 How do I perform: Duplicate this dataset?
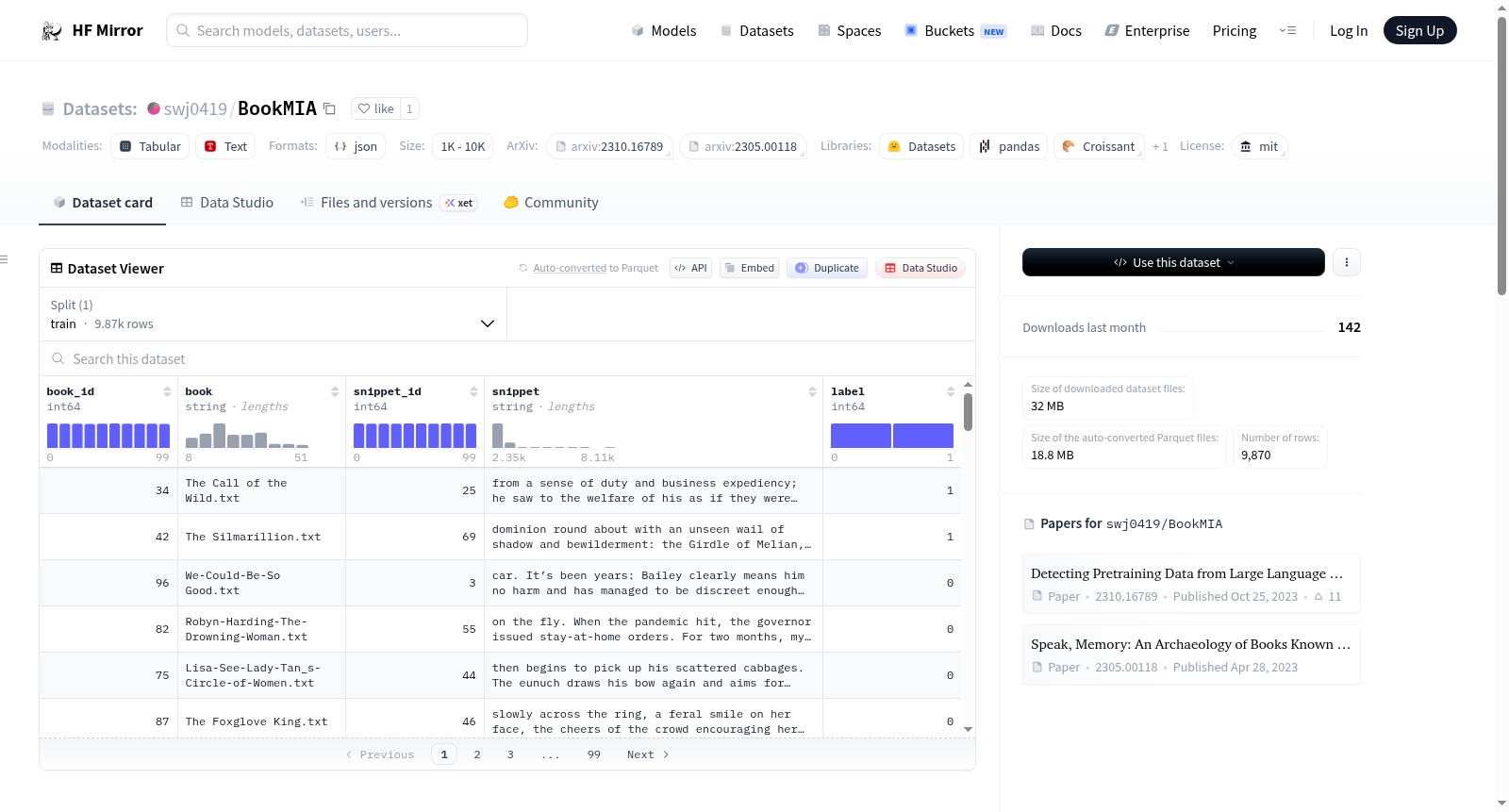(827, 268)
